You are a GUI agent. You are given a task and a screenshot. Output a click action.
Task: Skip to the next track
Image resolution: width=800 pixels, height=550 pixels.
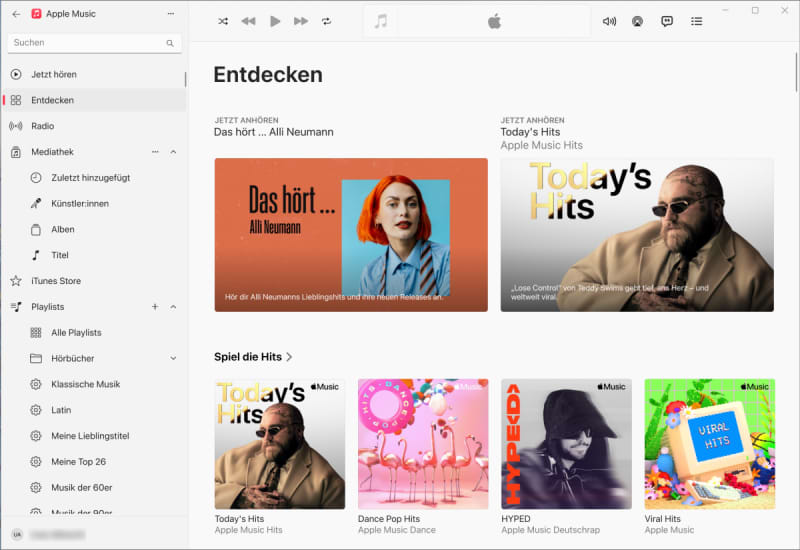point(301,21)
